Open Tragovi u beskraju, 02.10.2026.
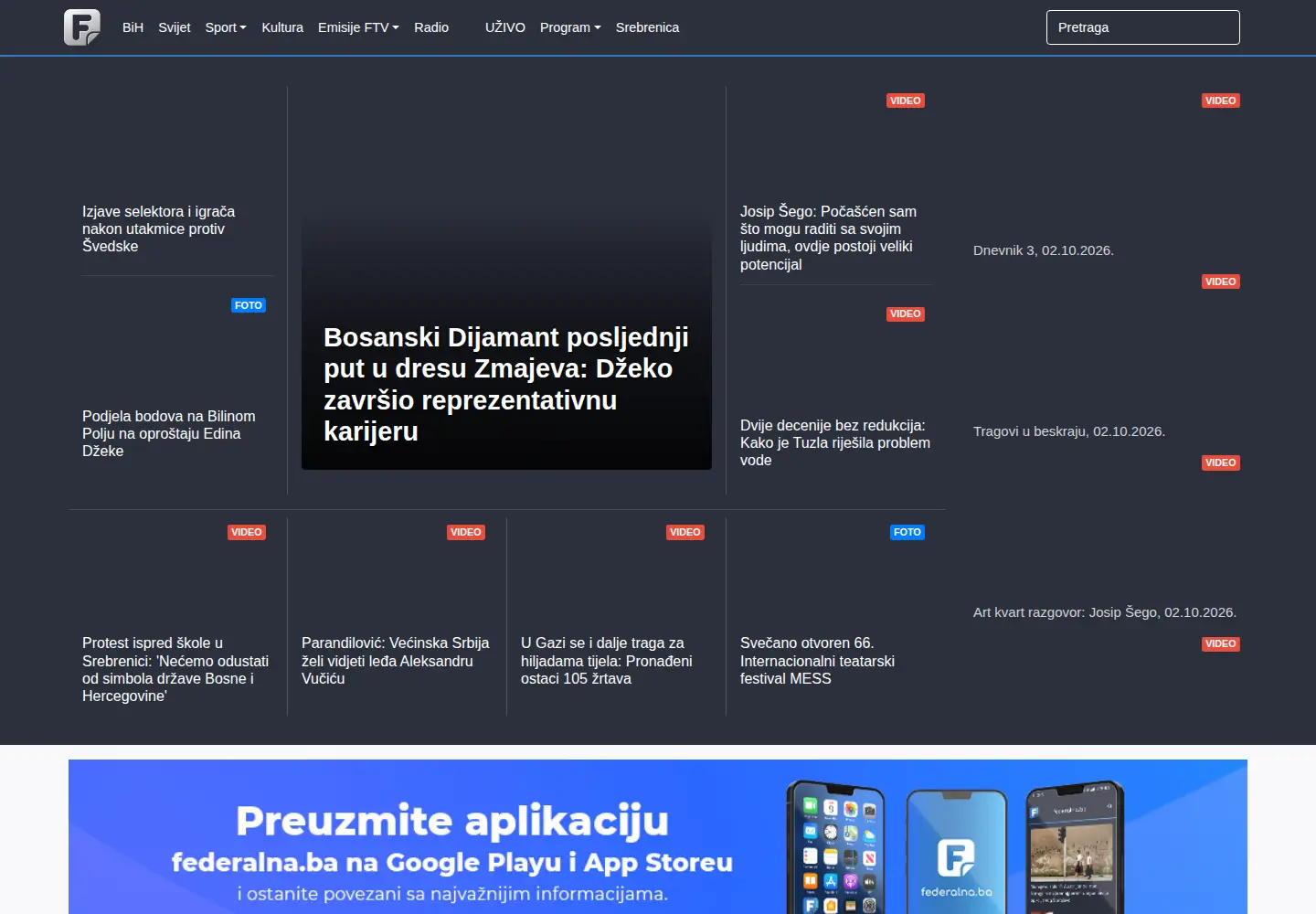The height and width of the screenshot is (914, 1316). (1069, 431)
